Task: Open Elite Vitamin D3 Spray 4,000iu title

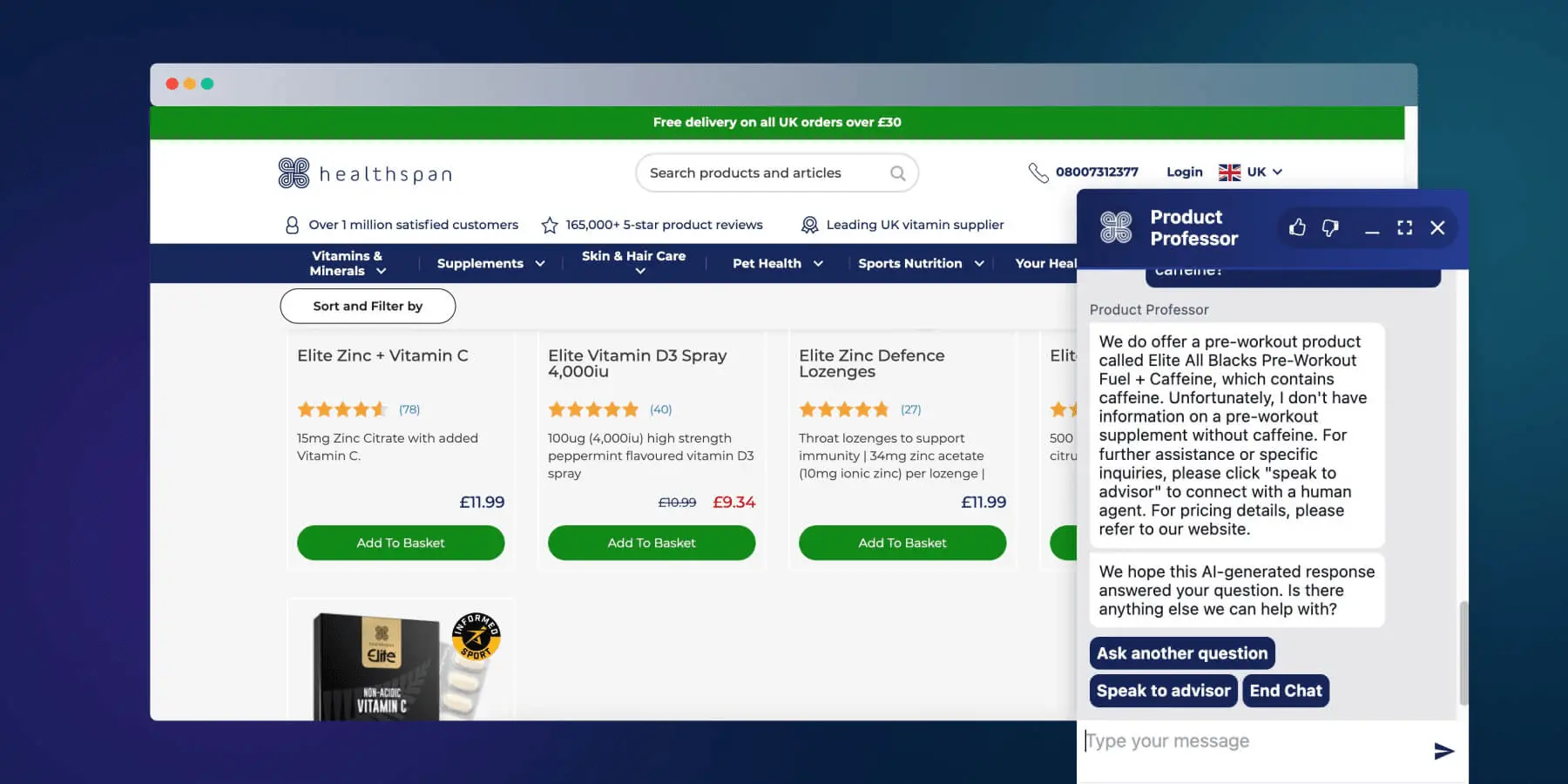Action: (x=637, y=363)
